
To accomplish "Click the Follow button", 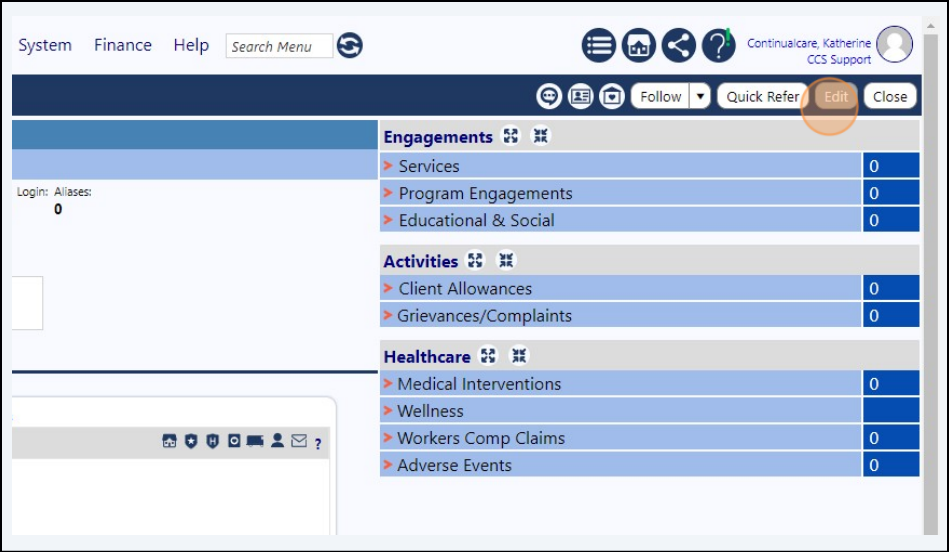I will [660, 96].
